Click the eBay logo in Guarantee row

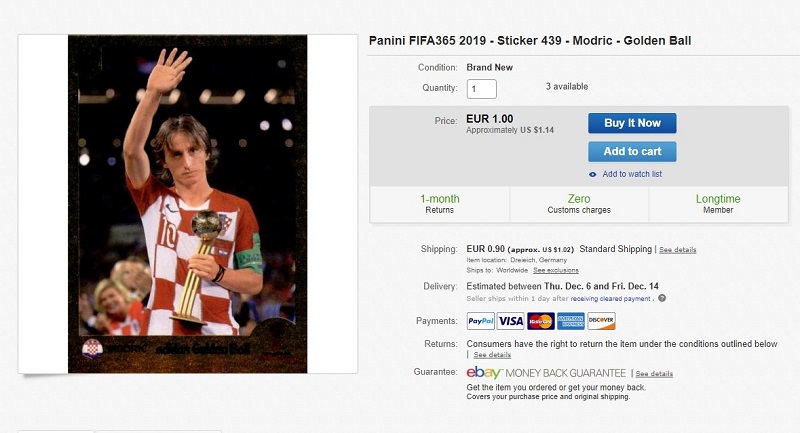pyautogui.click(x=485, y=373)
